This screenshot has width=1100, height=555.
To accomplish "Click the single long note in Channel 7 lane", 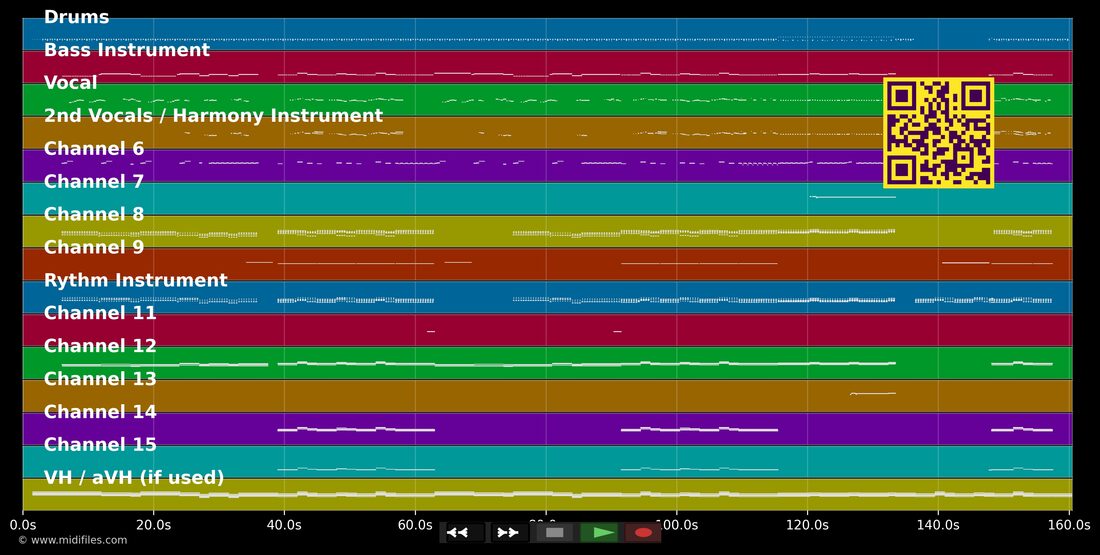I will [x=853, y=197].
